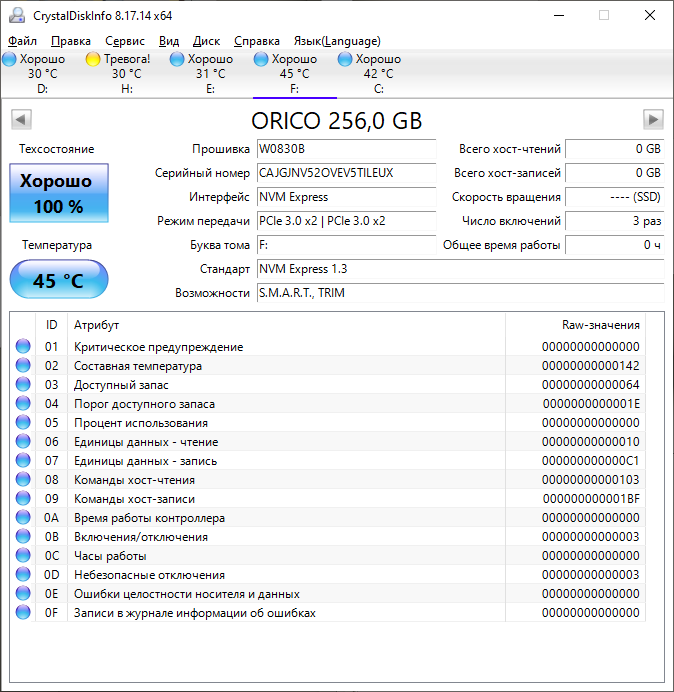674x692 pixels.
Task: Select row Время работы контроллера
Action: [x=328, y=517]
